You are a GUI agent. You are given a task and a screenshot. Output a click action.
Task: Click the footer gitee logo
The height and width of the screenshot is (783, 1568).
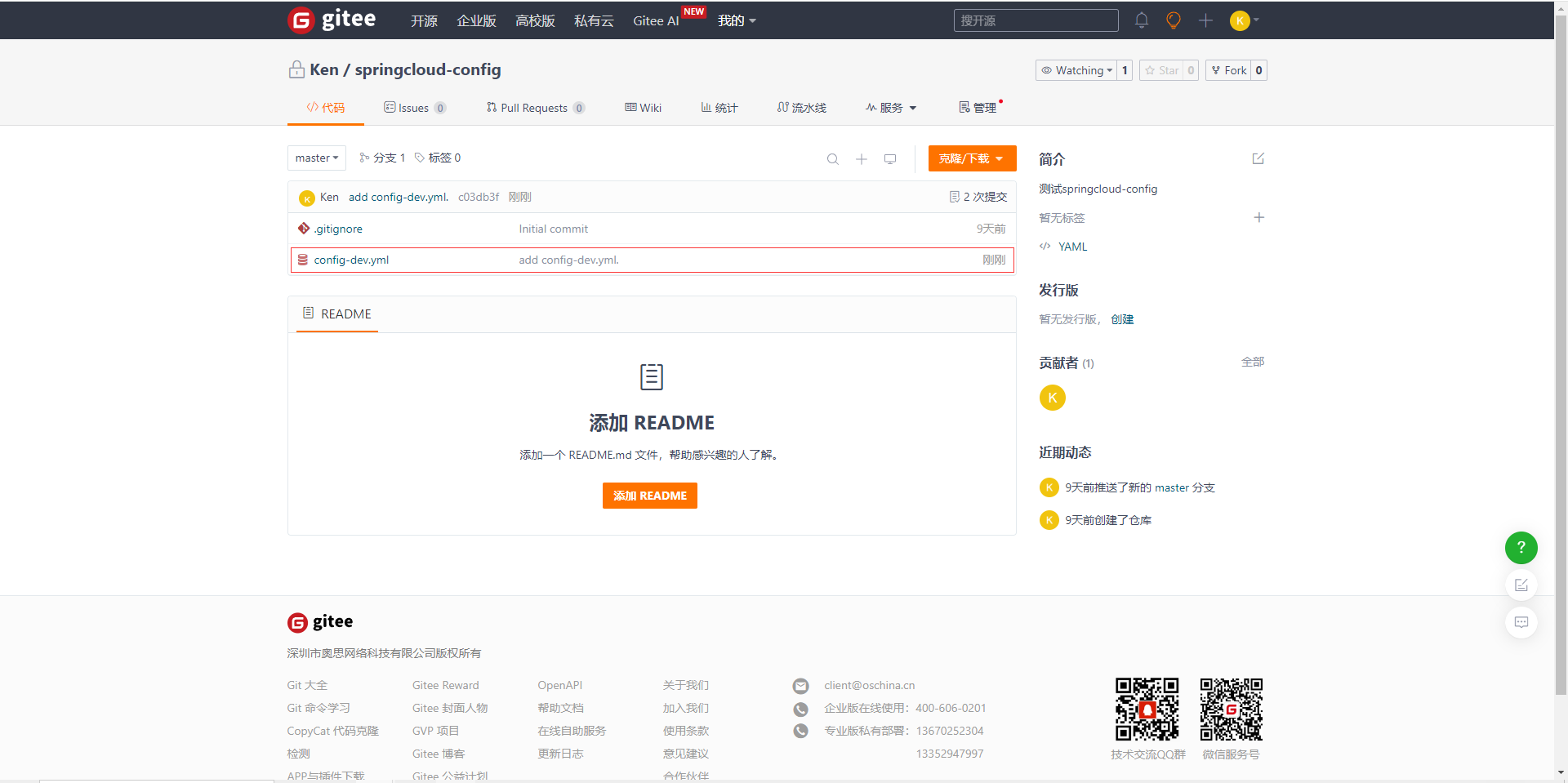320,622
